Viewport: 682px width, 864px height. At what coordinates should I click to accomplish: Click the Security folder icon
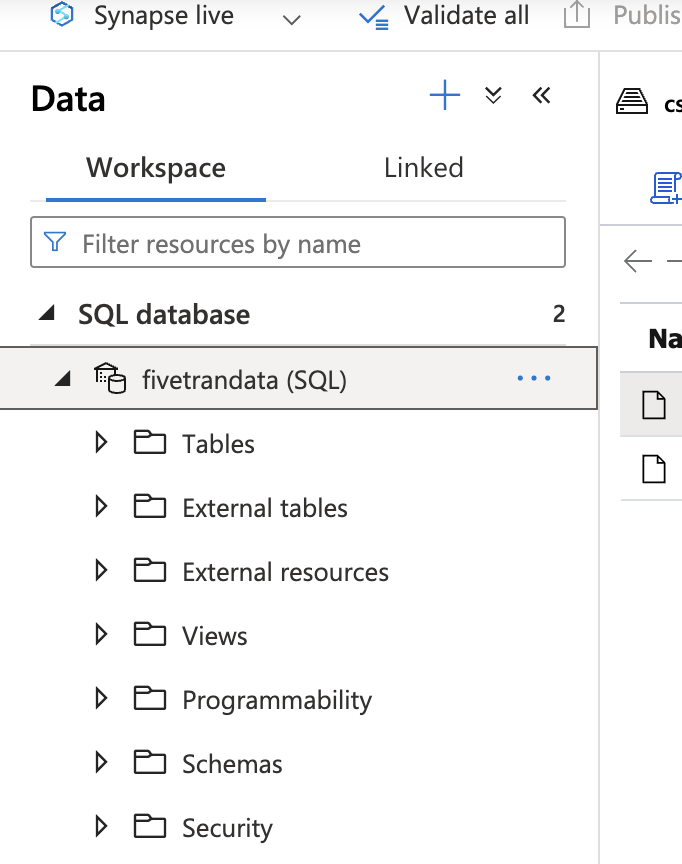[150, 826]
